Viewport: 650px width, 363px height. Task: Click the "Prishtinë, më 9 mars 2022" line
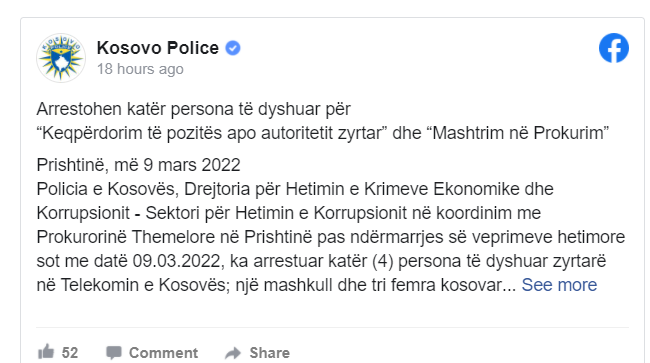(x=138, y=165)
